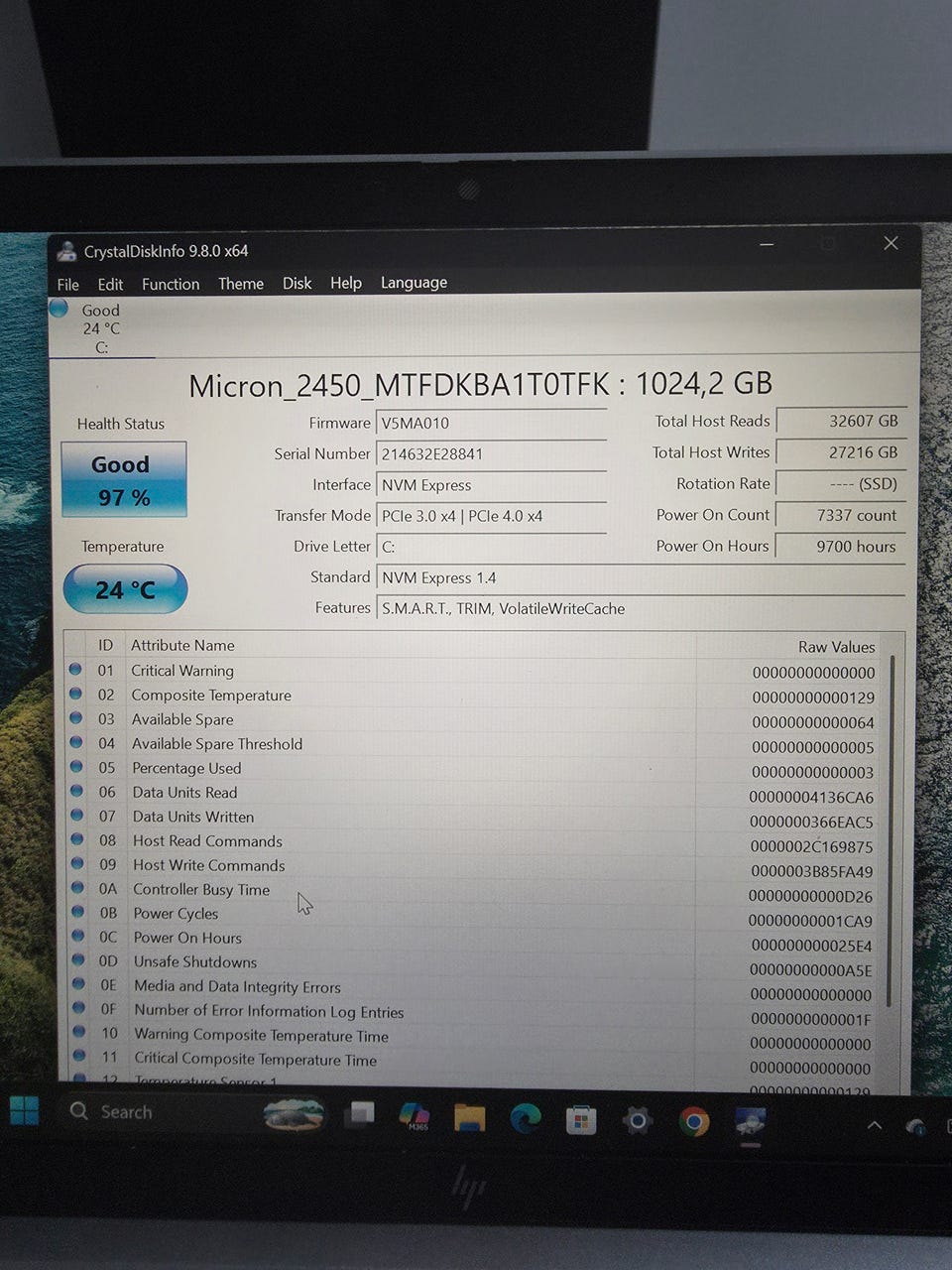Click the Firmware field V5MA010
Image resolution: width=952 pixels, height=1270 pixels.
coord(491,423)
